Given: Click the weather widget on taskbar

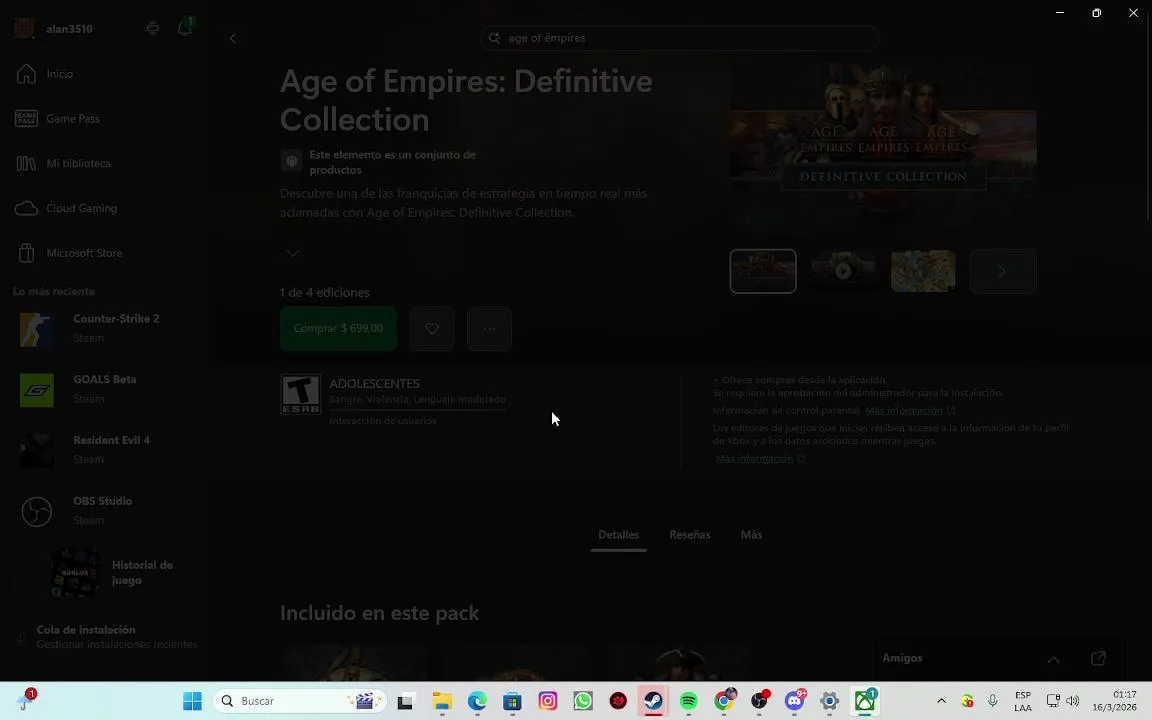Looking at the screenshot, I should click(26, 701).
